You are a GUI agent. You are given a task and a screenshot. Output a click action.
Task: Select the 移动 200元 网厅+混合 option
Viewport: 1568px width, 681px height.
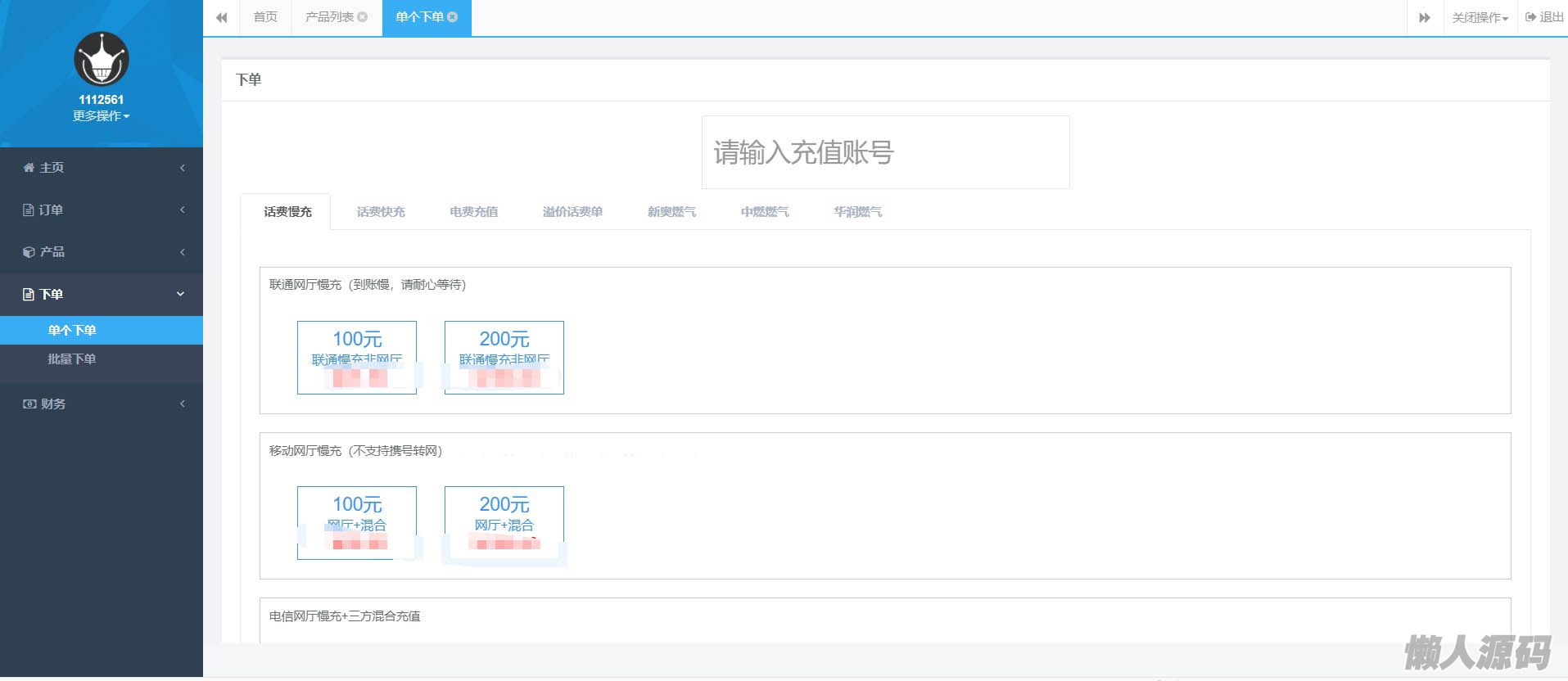coord(504,523)
